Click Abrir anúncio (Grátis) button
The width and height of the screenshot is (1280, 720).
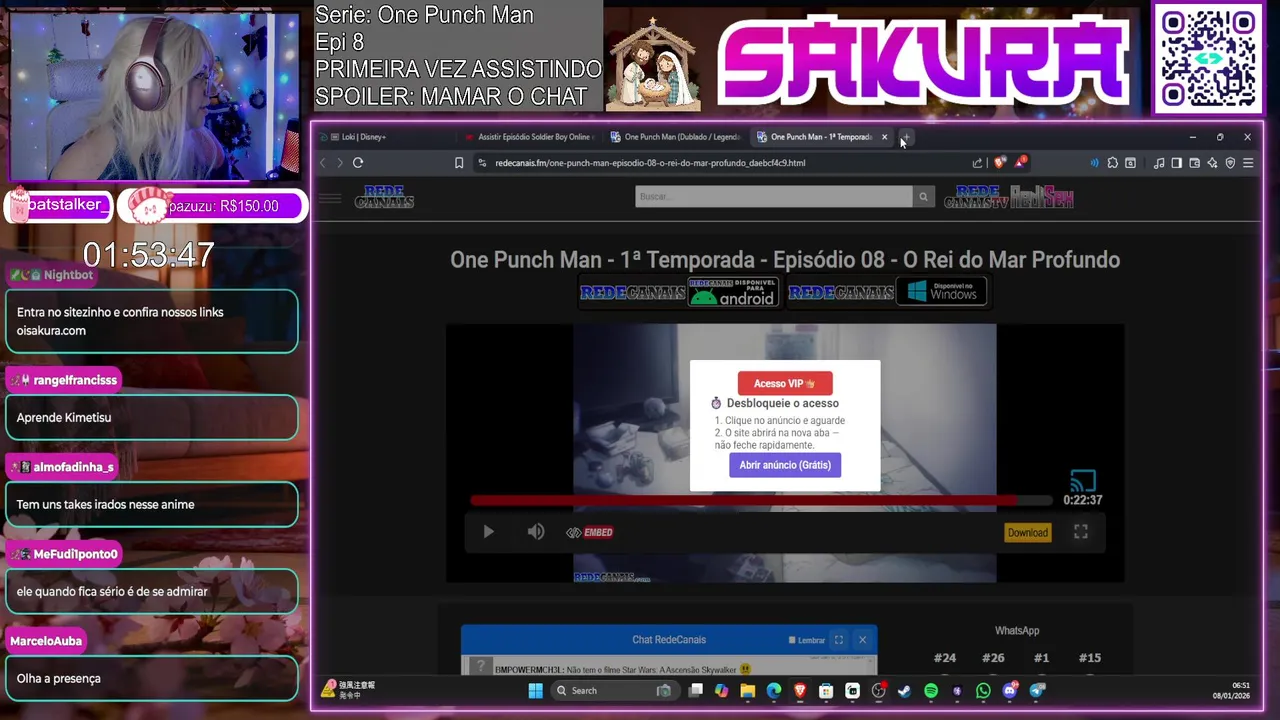[785, 465]
